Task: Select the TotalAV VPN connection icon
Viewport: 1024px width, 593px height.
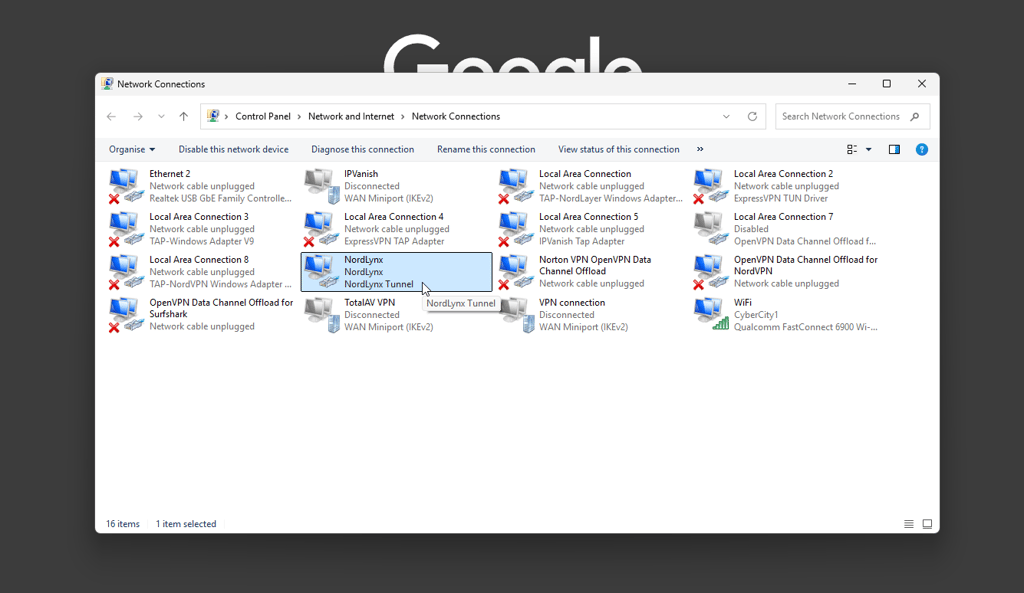Action: point(322,315)
